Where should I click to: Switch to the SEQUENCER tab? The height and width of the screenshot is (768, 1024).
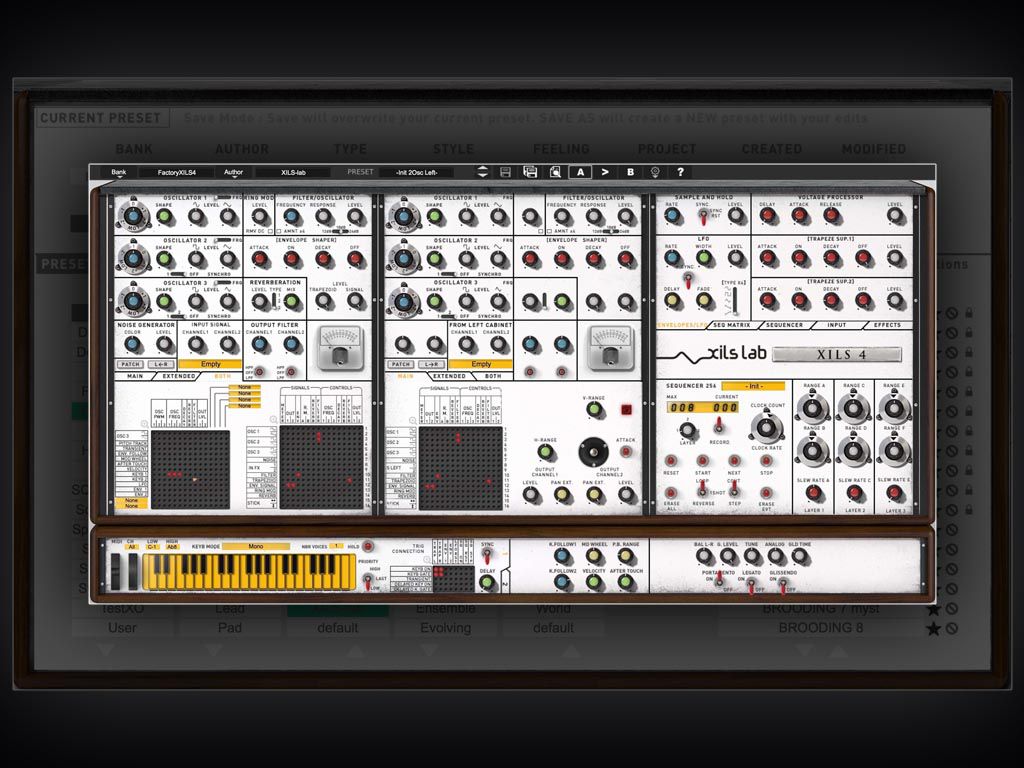784,324
